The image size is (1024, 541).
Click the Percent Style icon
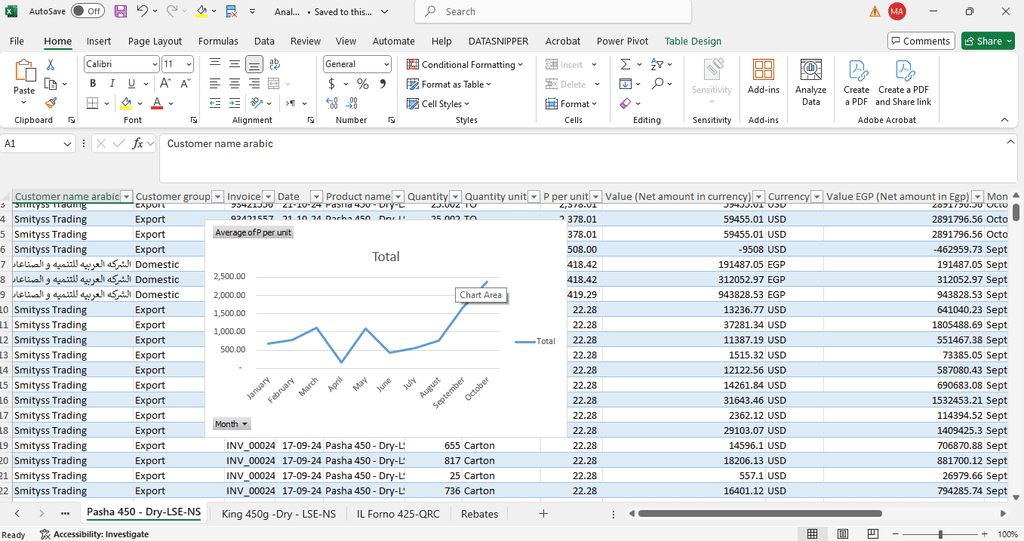tap(363, 84)
